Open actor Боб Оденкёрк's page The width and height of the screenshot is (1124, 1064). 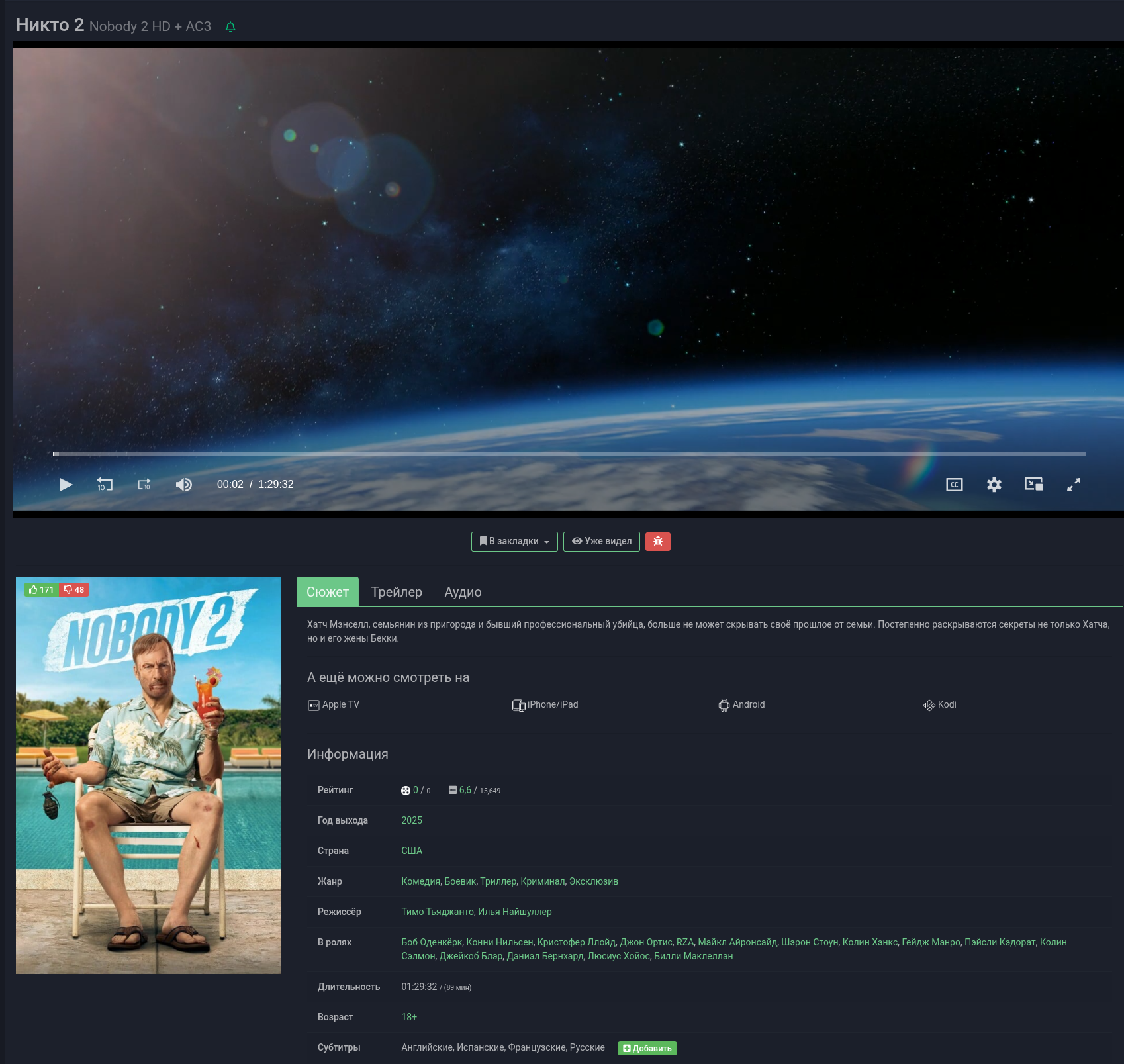pyautogui.click(x=432, y=942)
